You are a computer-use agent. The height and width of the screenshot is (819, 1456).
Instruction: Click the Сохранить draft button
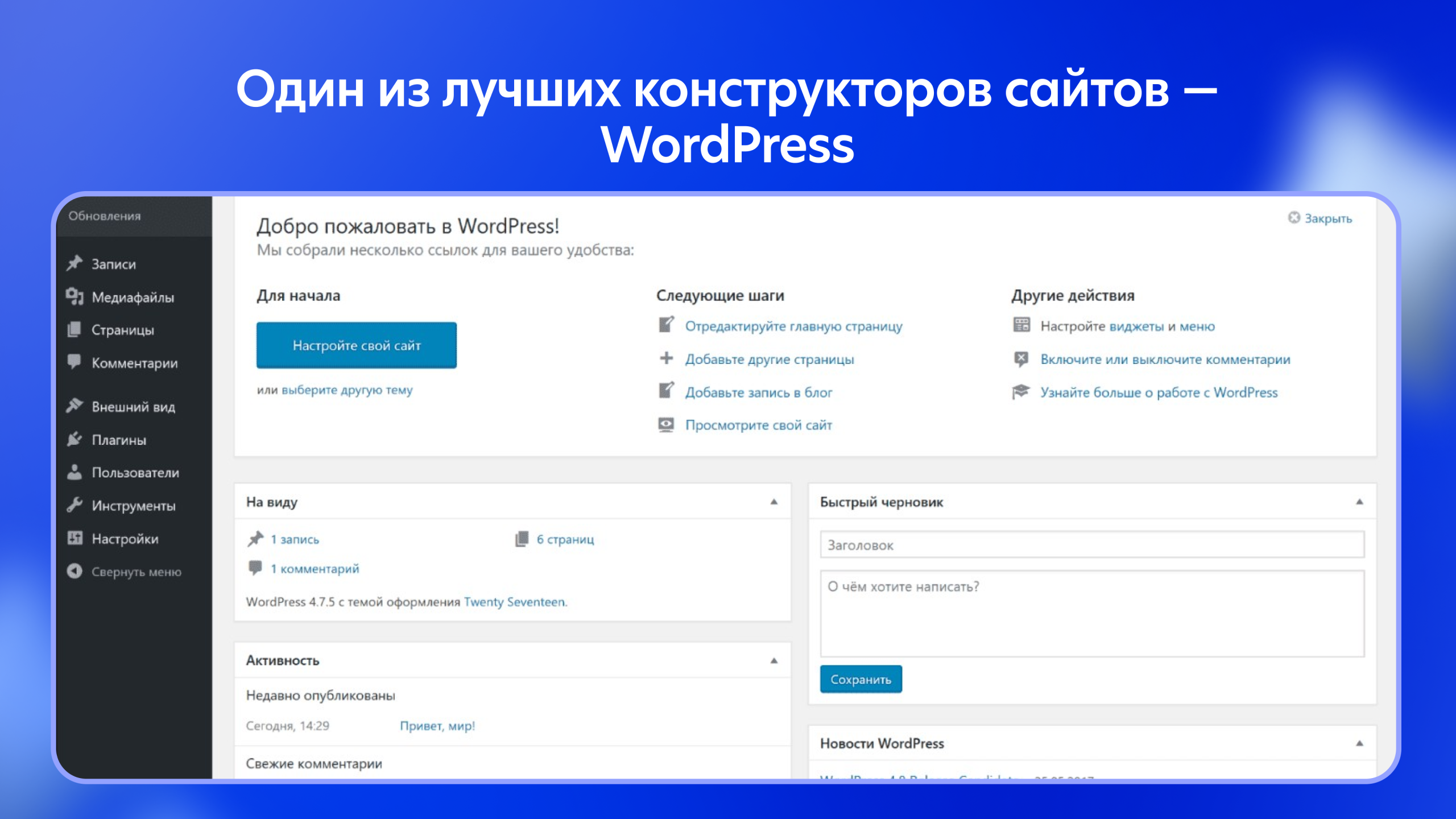point(861,679)
